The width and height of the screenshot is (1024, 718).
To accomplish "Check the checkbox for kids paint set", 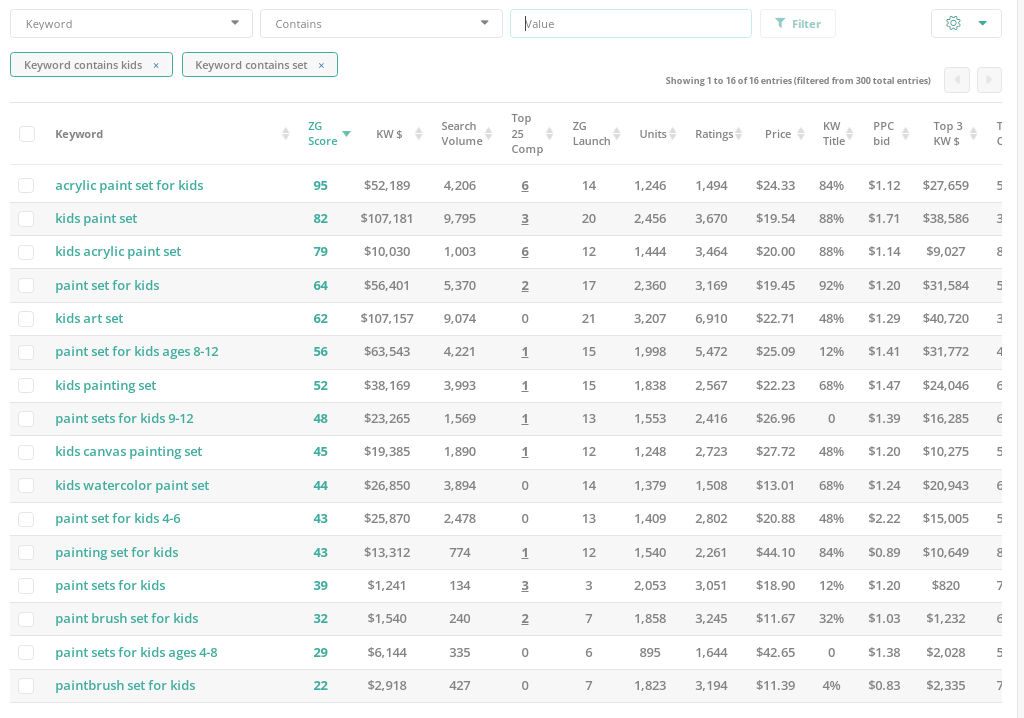I will [x=27, y=218].
